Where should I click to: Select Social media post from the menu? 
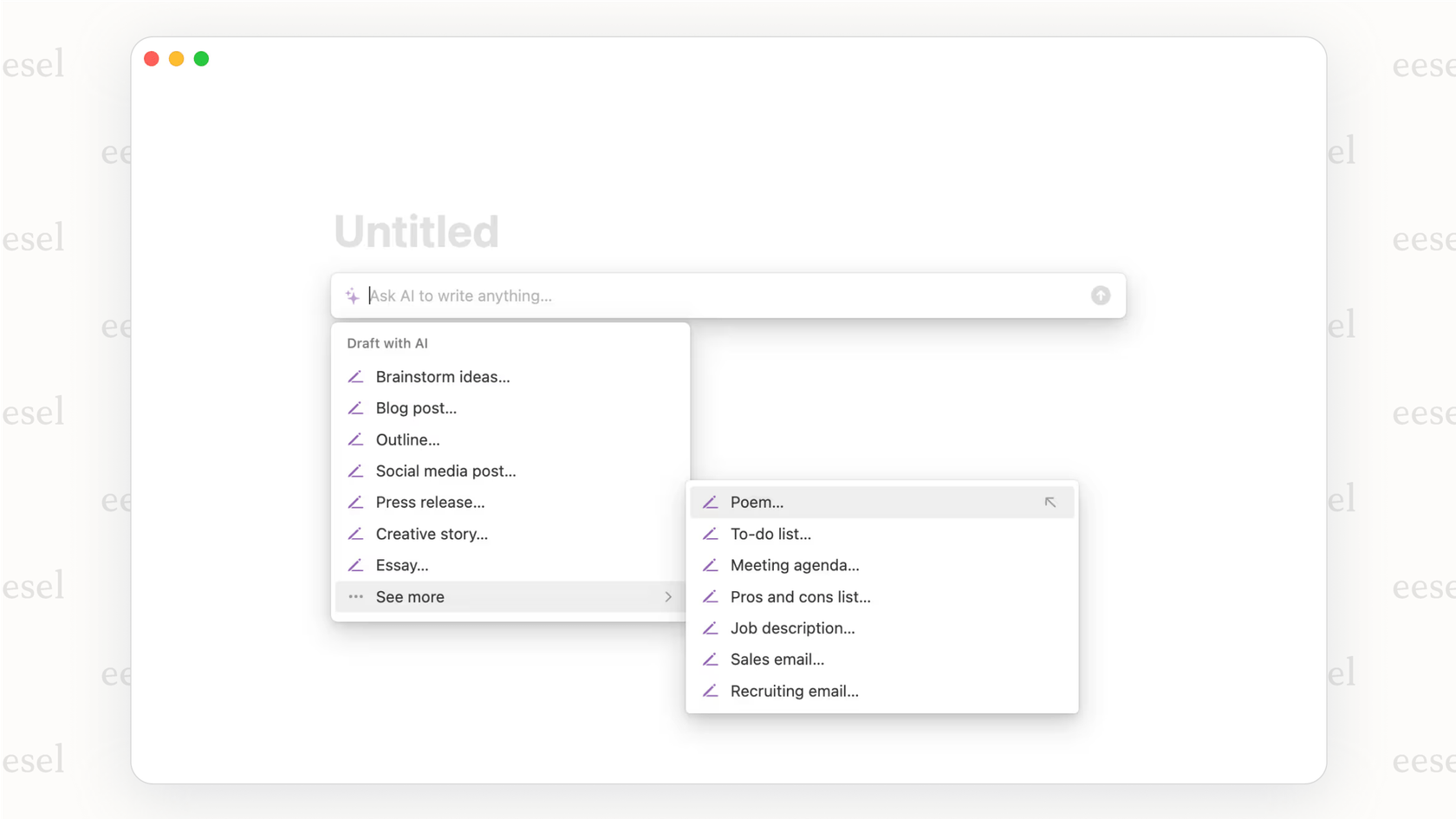coord(445,471)
